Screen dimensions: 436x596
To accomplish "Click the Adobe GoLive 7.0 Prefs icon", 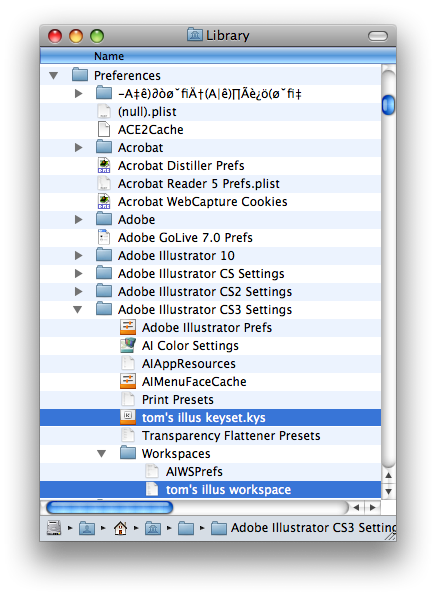I will coord(104,237).
